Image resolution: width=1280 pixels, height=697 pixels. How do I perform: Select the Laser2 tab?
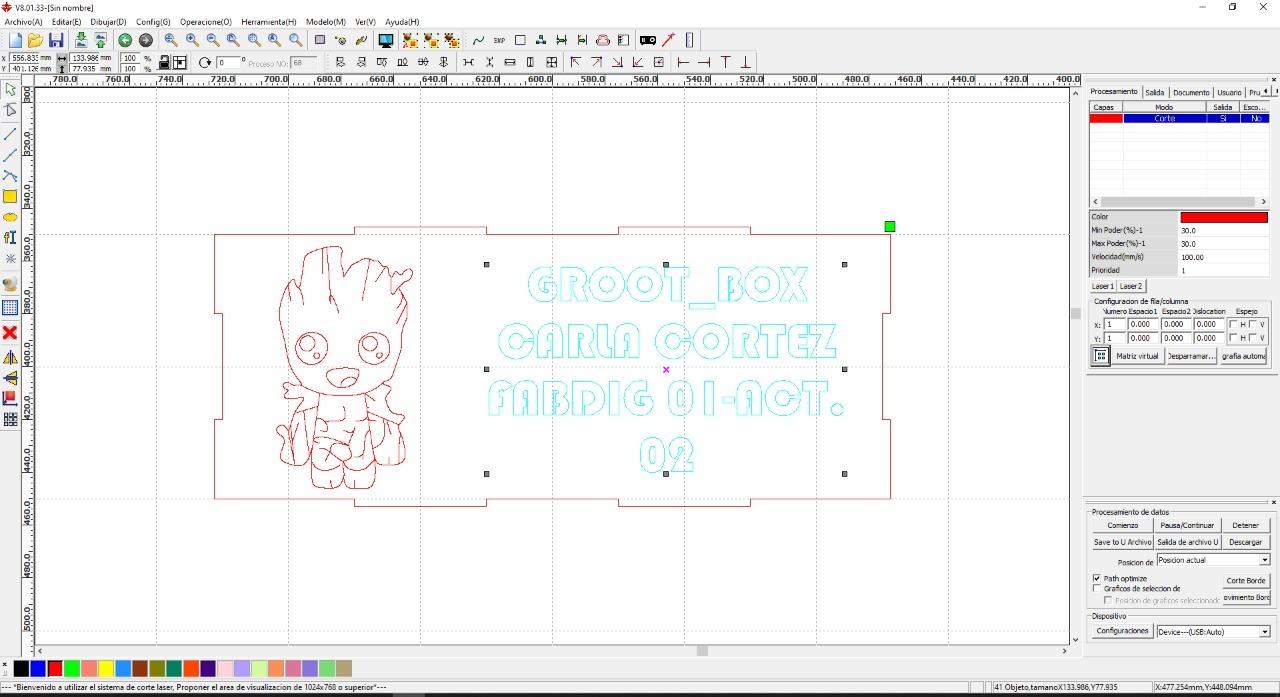coord(1131,286)
